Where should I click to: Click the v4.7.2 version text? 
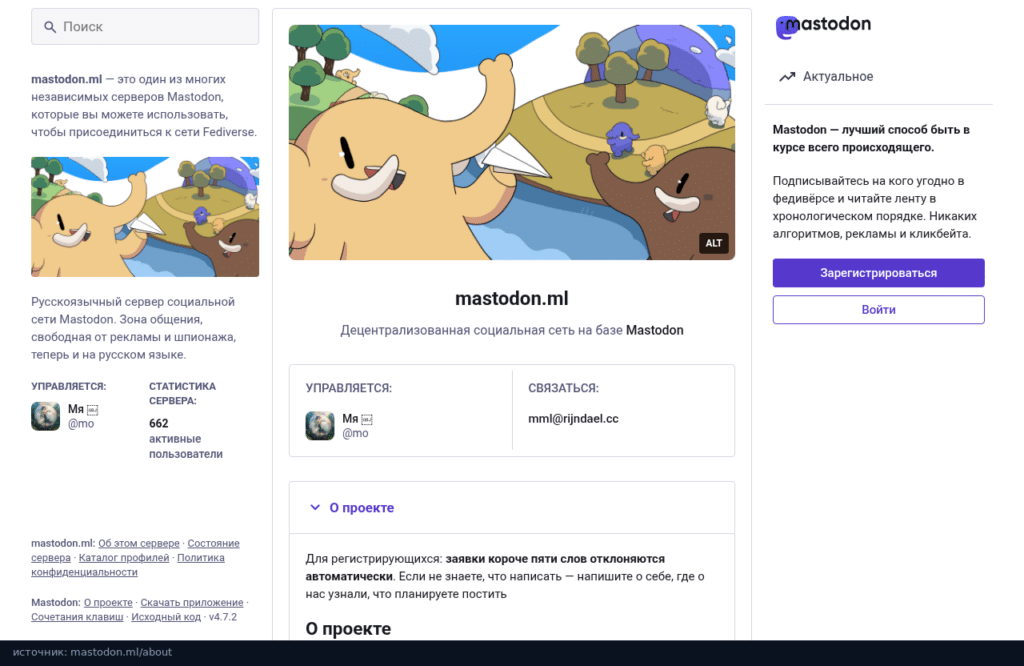(223, 616)
